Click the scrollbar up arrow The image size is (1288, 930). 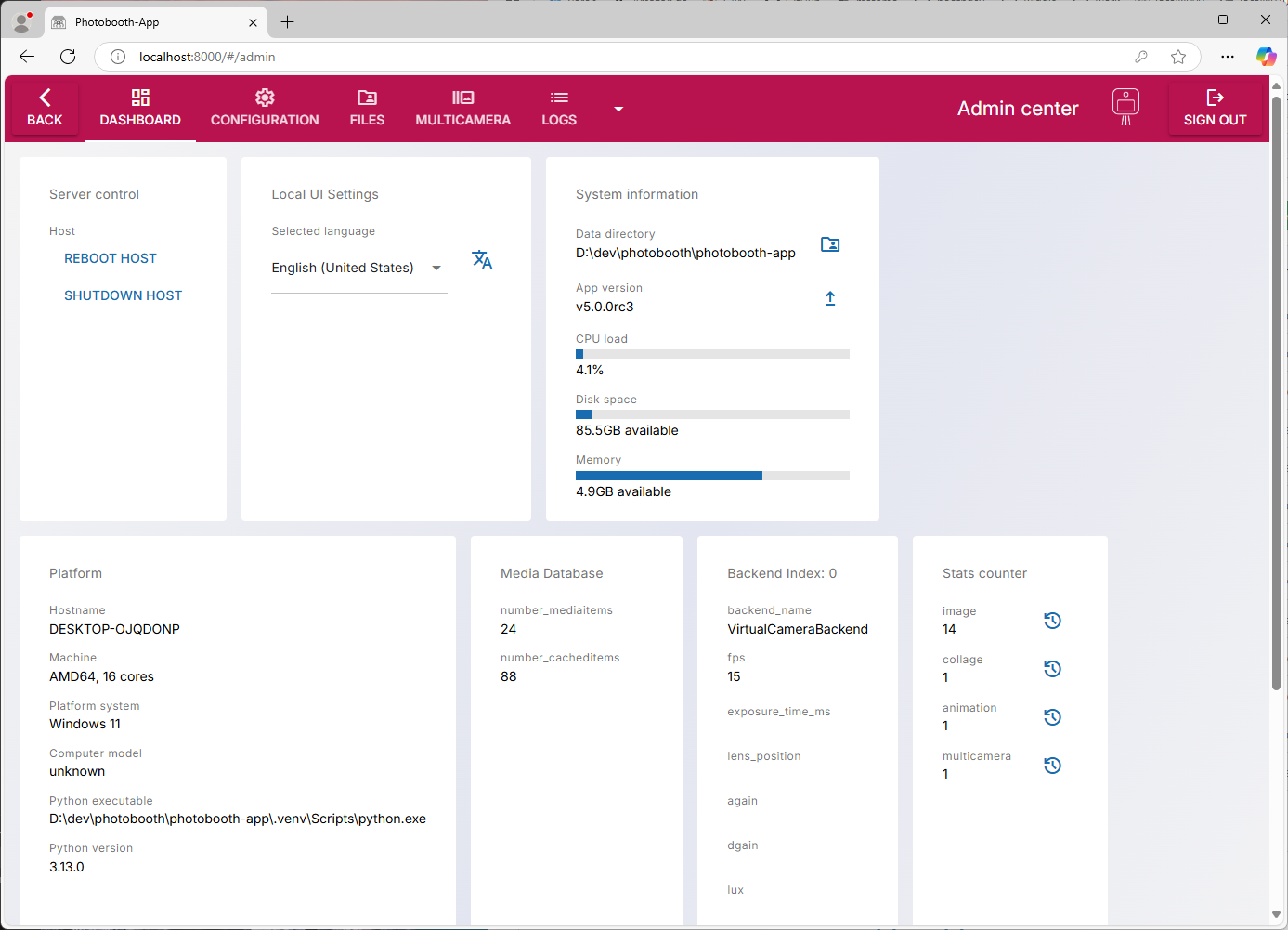point(1276,85)
